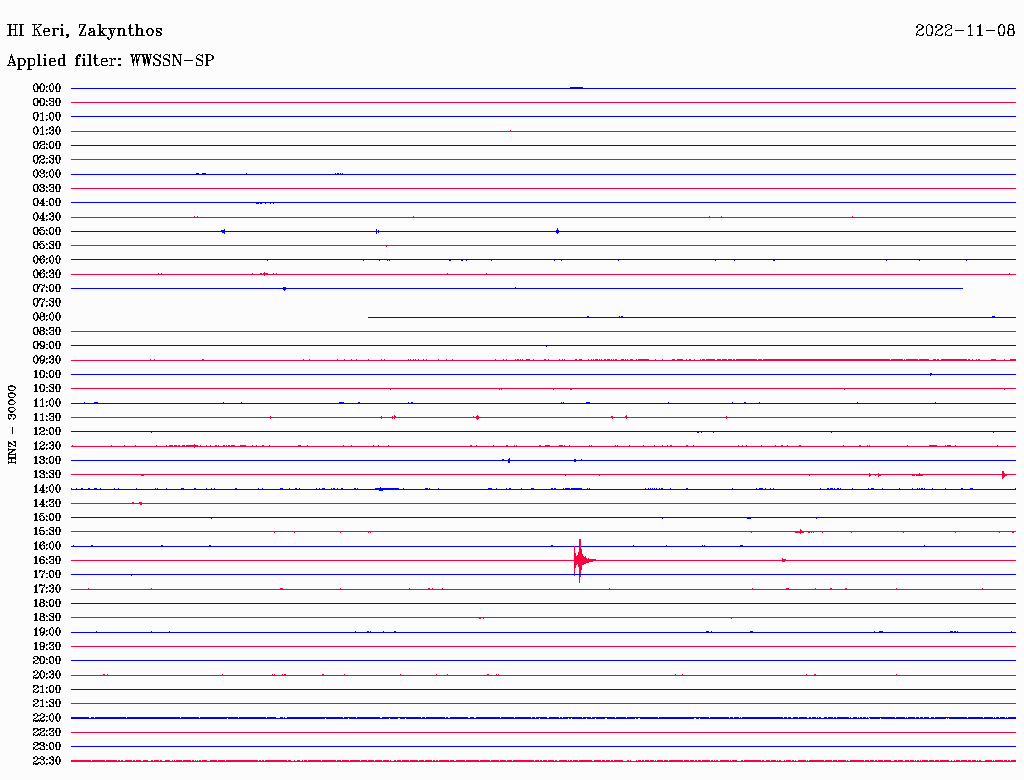Screen dimensions: 1024x780
Task: Click the 23:30 time label
Action: [47, 761]
